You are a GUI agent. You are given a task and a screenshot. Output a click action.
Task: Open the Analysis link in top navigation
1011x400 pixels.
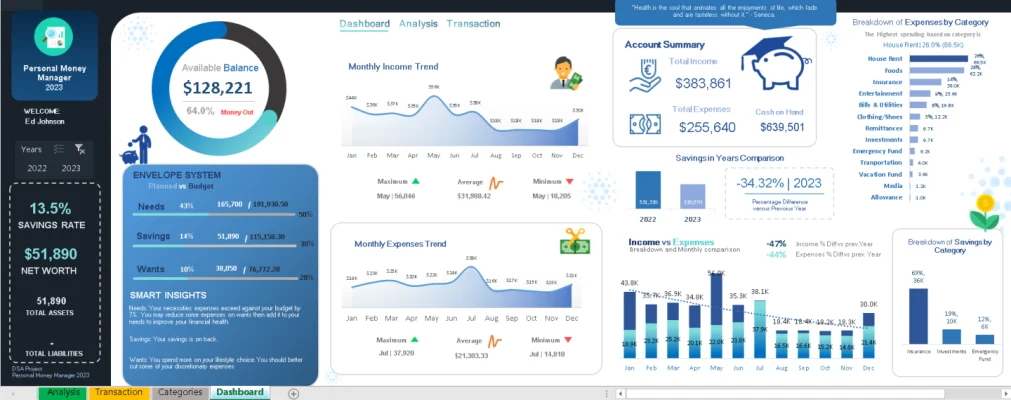(x=417, y=23)
